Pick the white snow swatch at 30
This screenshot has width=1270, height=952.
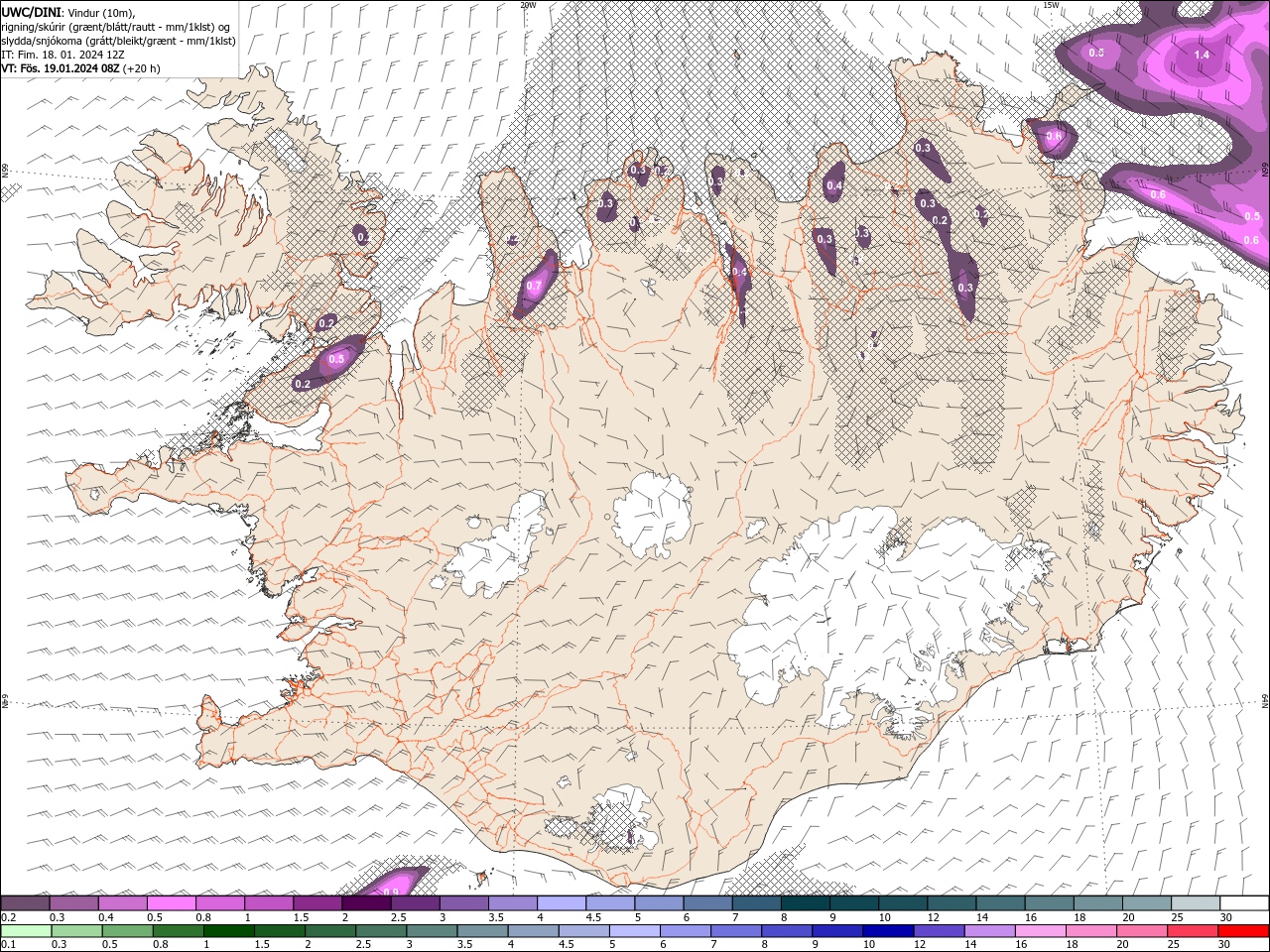pos(1243,903)
